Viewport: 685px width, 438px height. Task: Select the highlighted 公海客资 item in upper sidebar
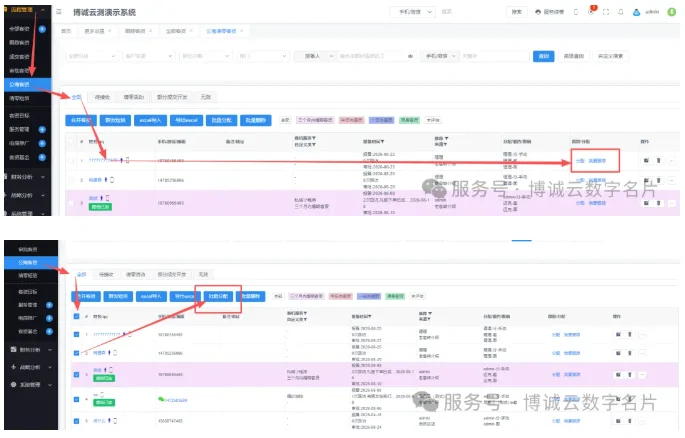(x=28, y=84)
